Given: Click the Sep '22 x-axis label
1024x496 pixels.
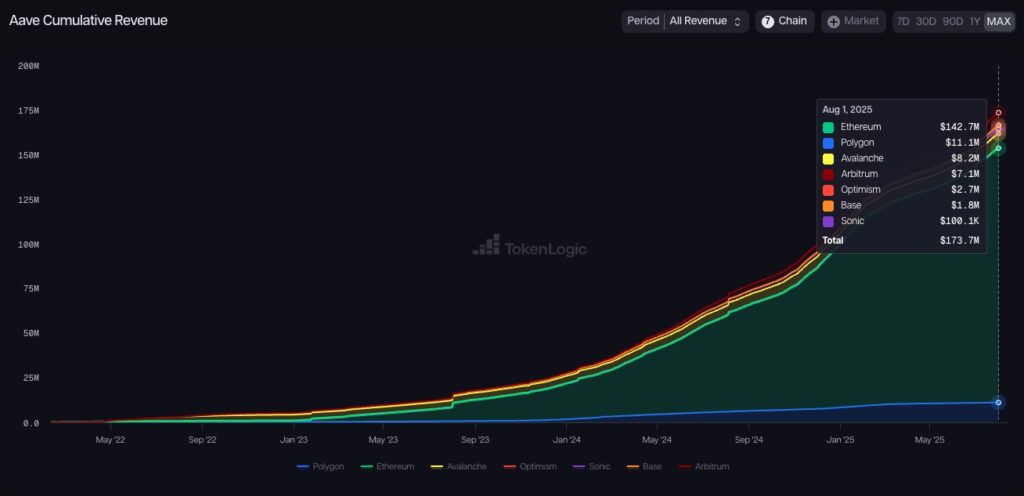Looking at the screenshot, I should tap(202, 440).
